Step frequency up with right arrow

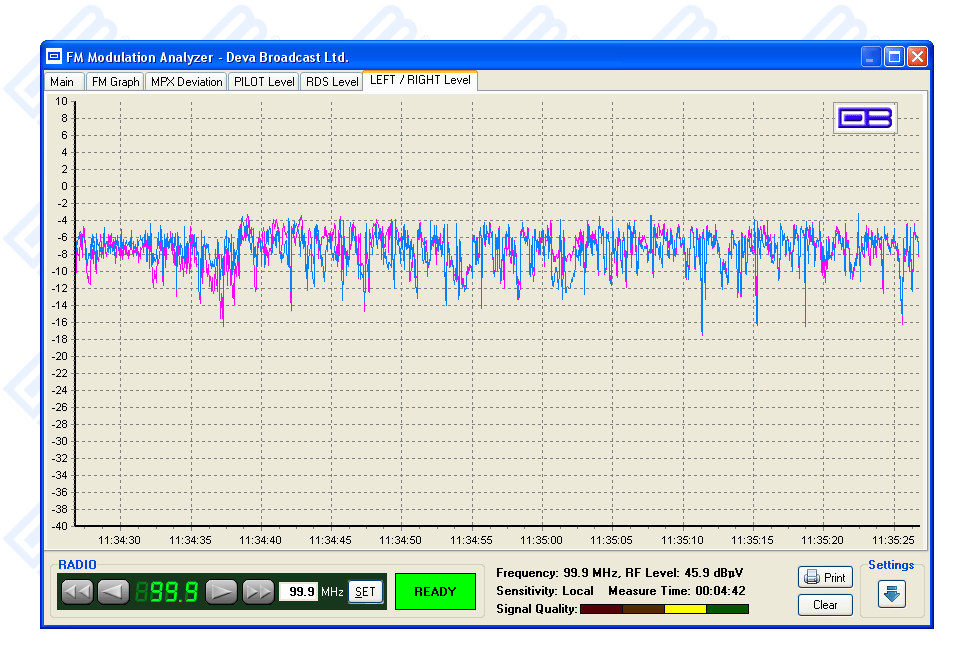[221, 592]
